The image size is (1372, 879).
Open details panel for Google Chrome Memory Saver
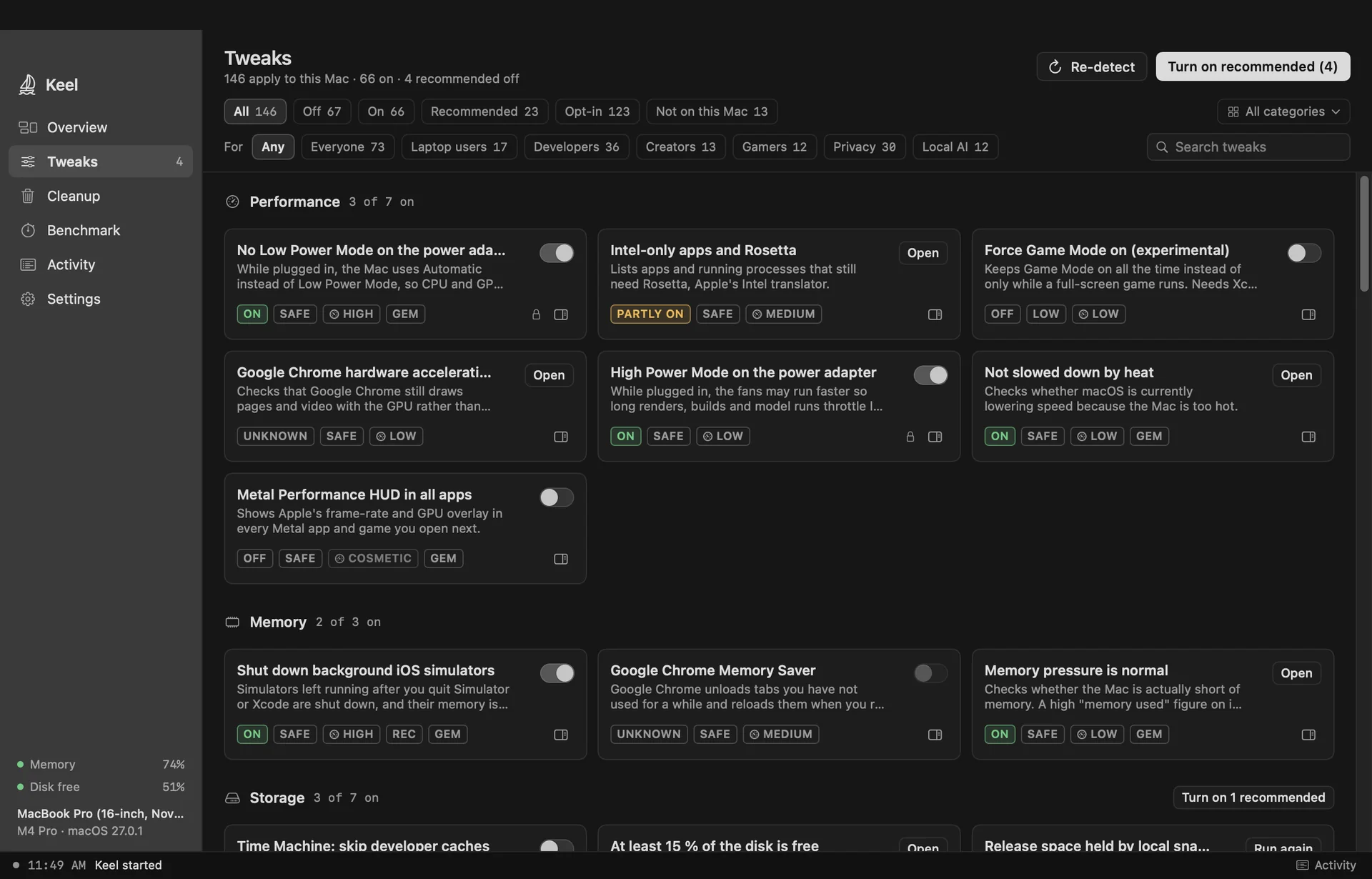[935, 735]
